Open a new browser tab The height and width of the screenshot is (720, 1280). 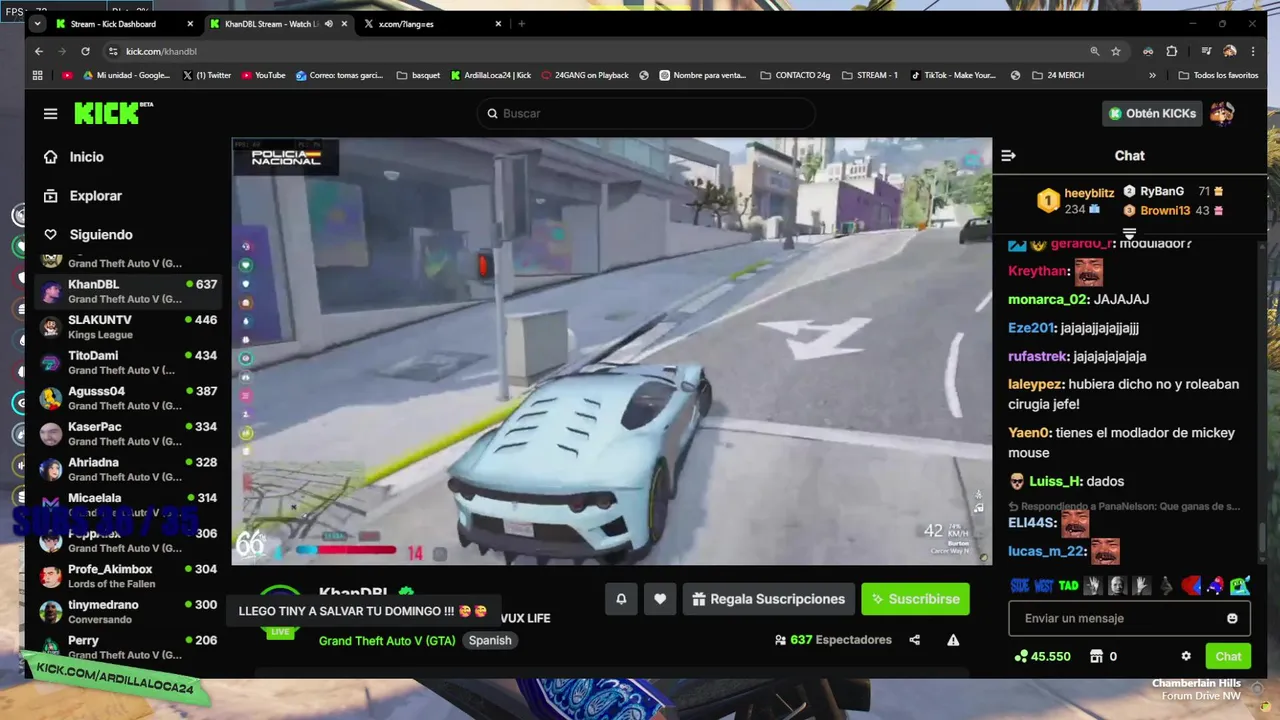(521, 23)
